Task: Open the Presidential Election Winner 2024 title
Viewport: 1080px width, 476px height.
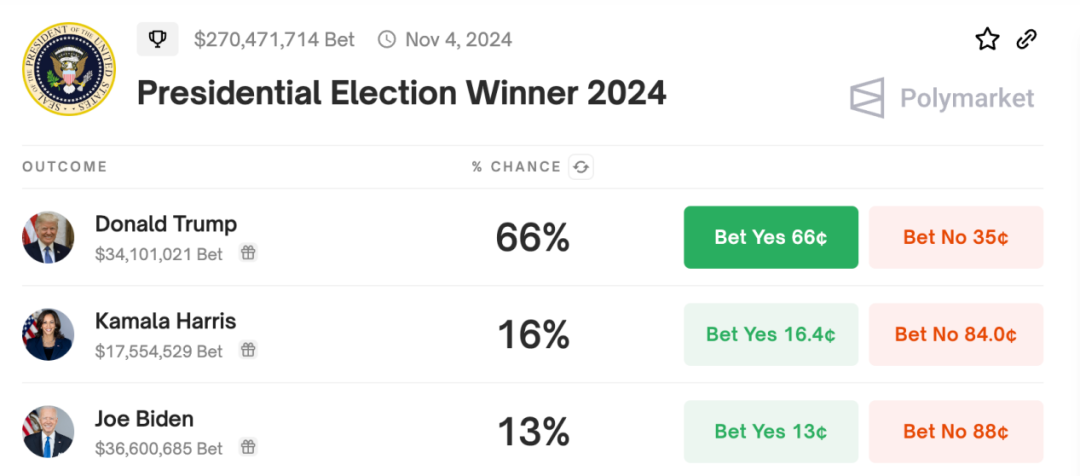Action: (x=401, y=93)
